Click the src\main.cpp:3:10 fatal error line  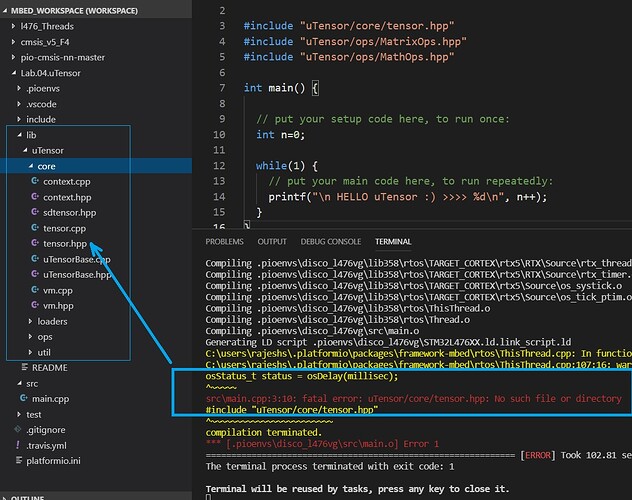tap(414, 398)
